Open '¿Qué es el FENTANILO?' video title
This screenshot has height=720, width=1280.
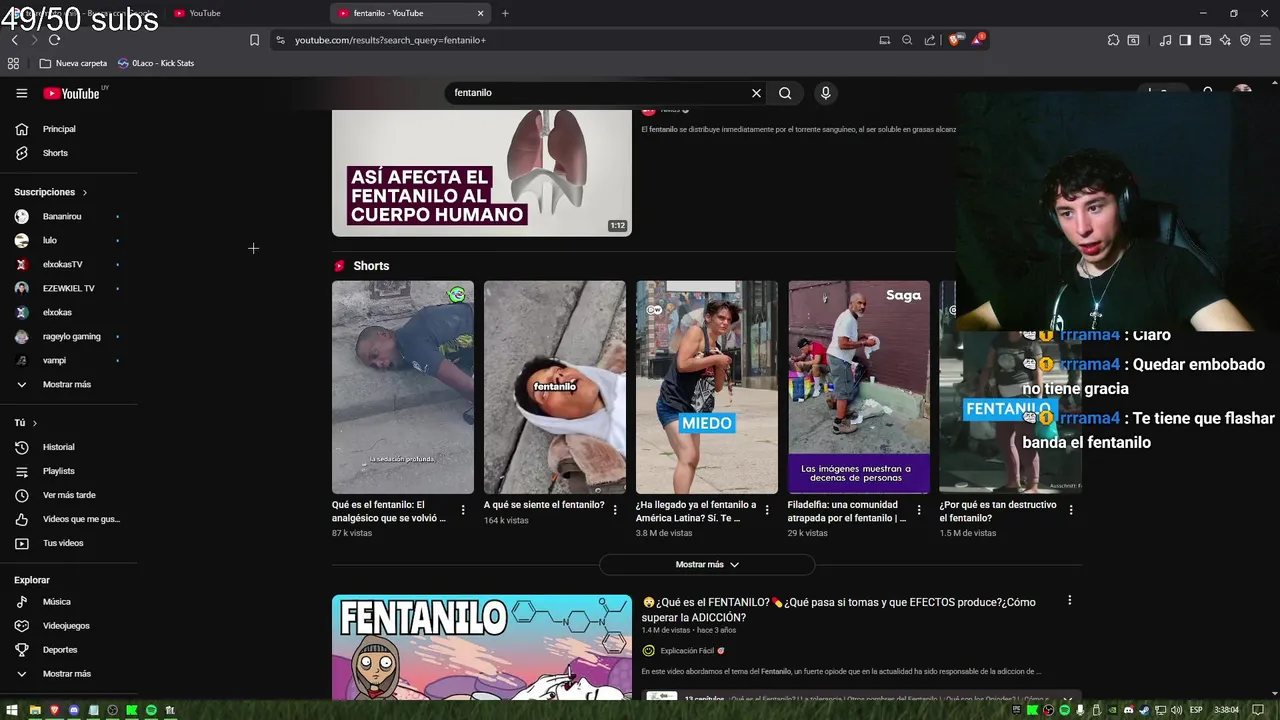[x=838, y=610]
